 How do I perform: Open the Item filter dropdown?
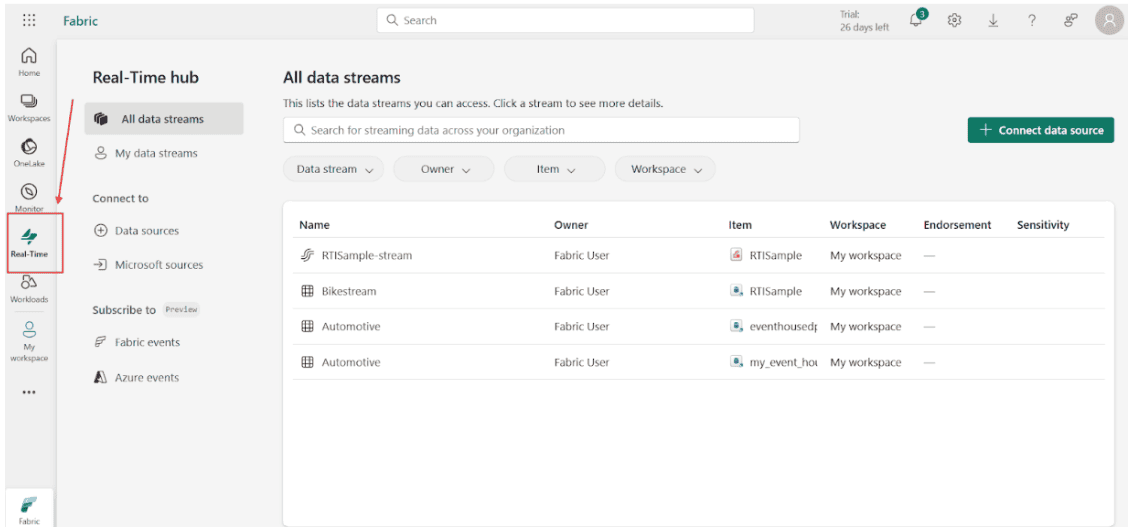[555, 169]
